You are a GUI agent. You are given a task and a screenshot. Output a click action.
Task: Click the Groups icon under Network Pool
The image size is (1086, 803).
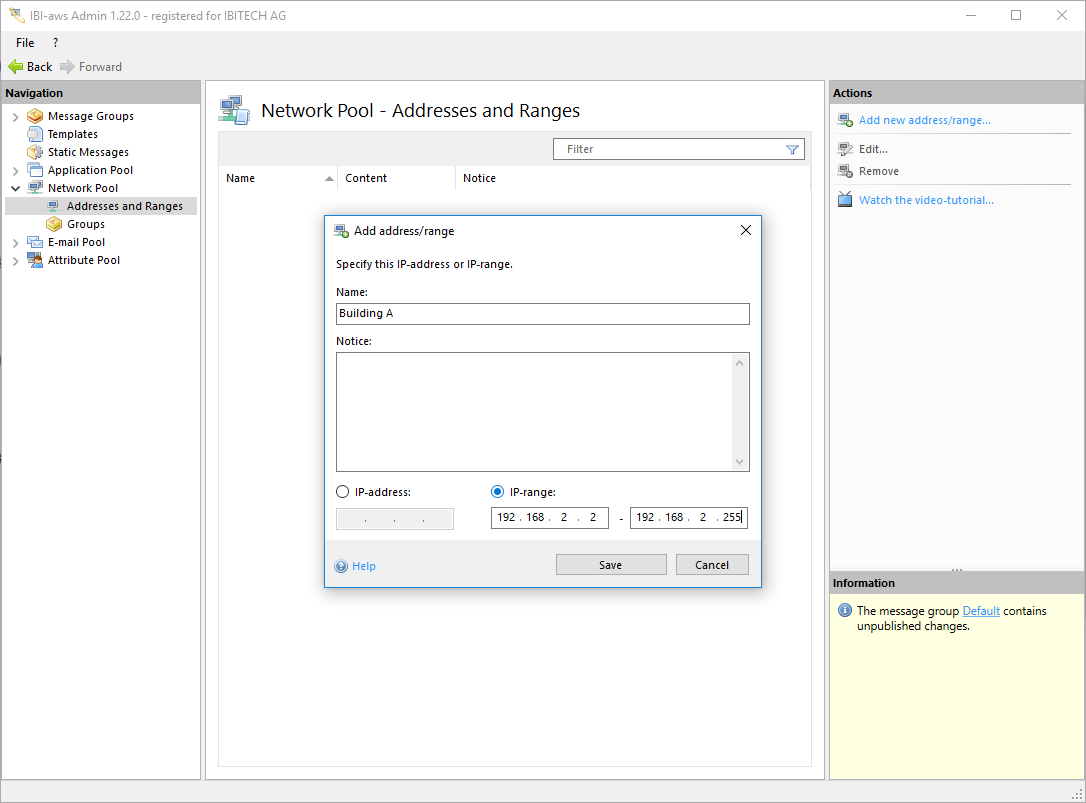point(54,224)
